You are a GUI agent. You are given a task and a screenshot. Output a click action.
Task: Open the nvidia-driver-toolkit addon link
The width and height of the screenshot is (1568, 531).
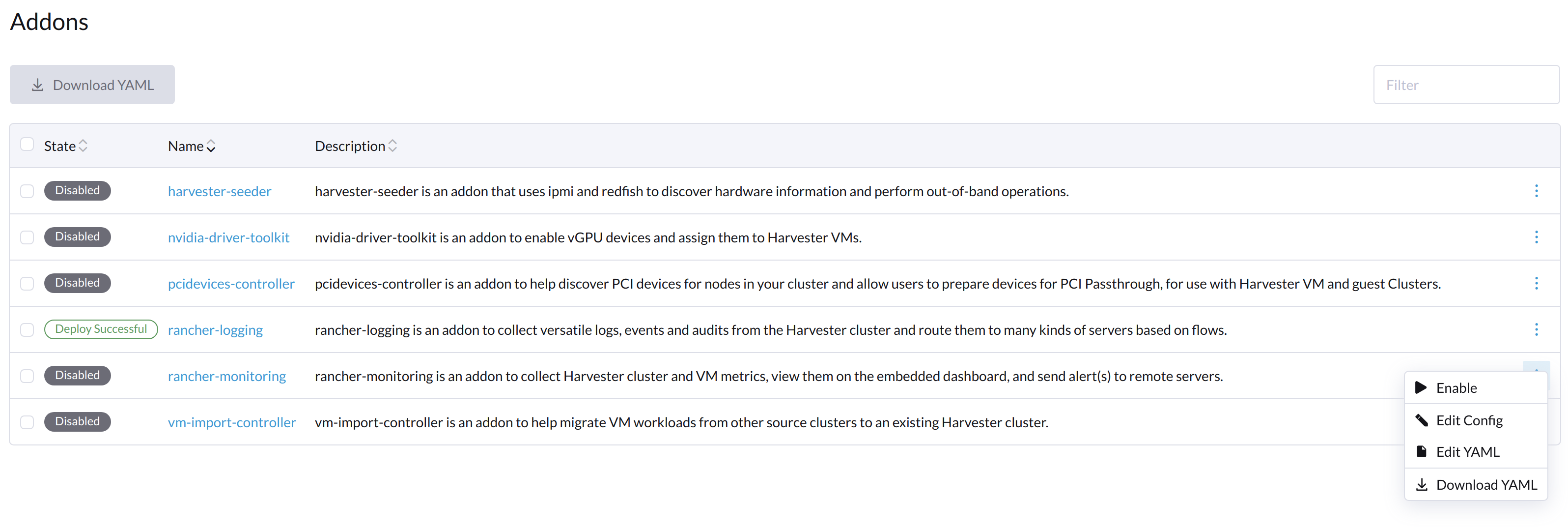coord(229,237)
